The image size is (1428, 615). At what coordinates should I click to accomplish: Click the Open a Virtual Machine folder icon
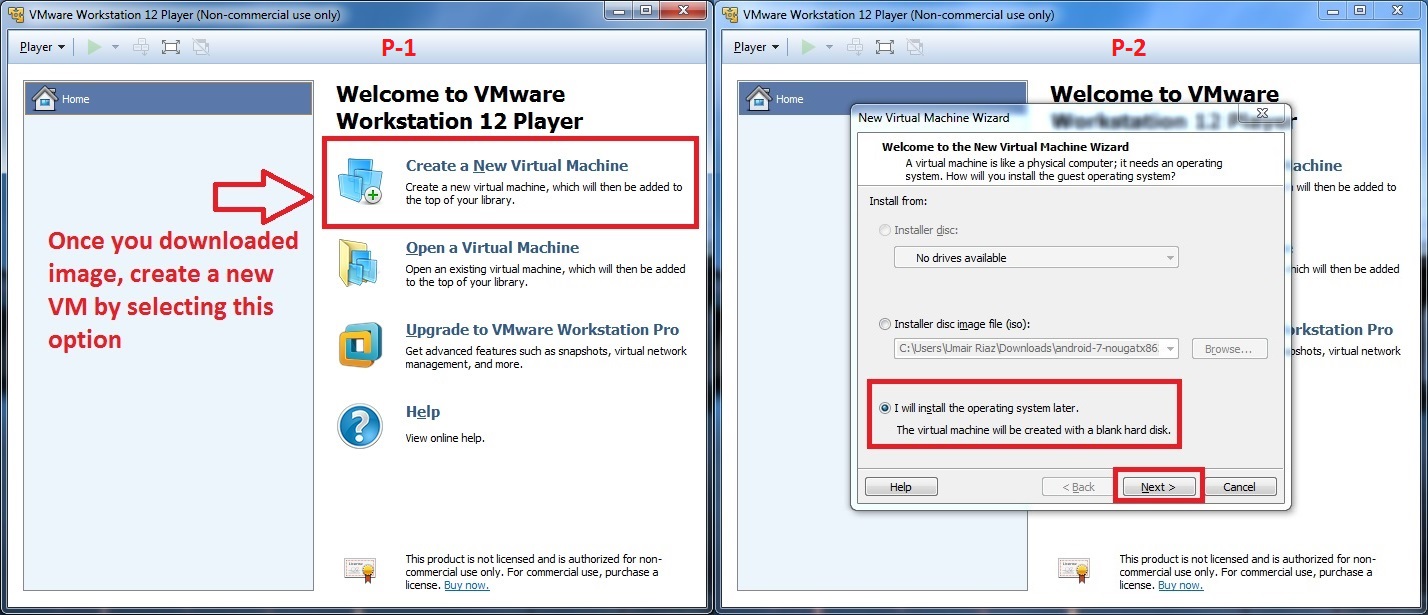point(360,263)
